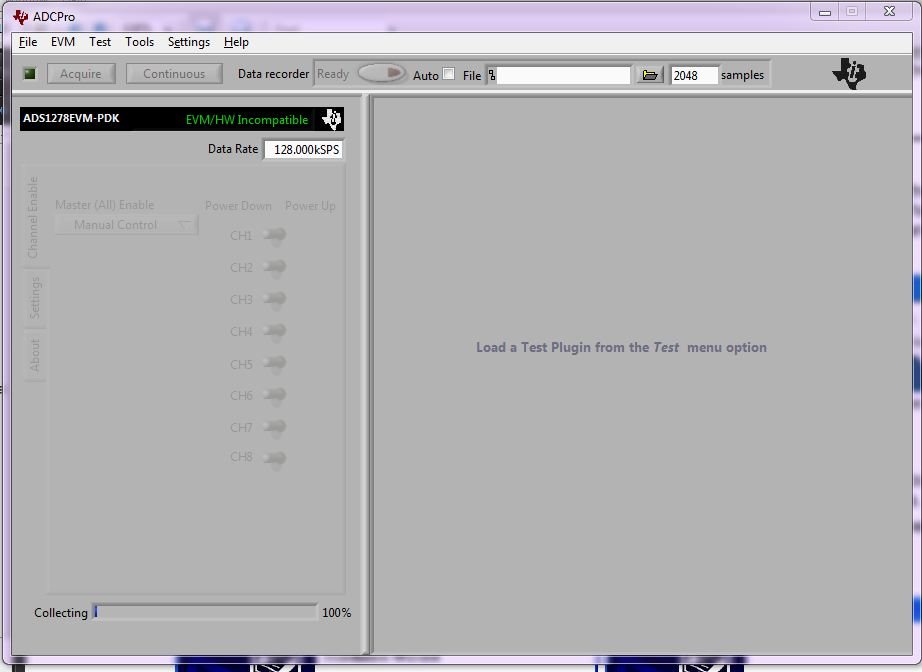Enable the Auto checkbox
This screenshot has height=672, width=922.
[x=449, y=74]
